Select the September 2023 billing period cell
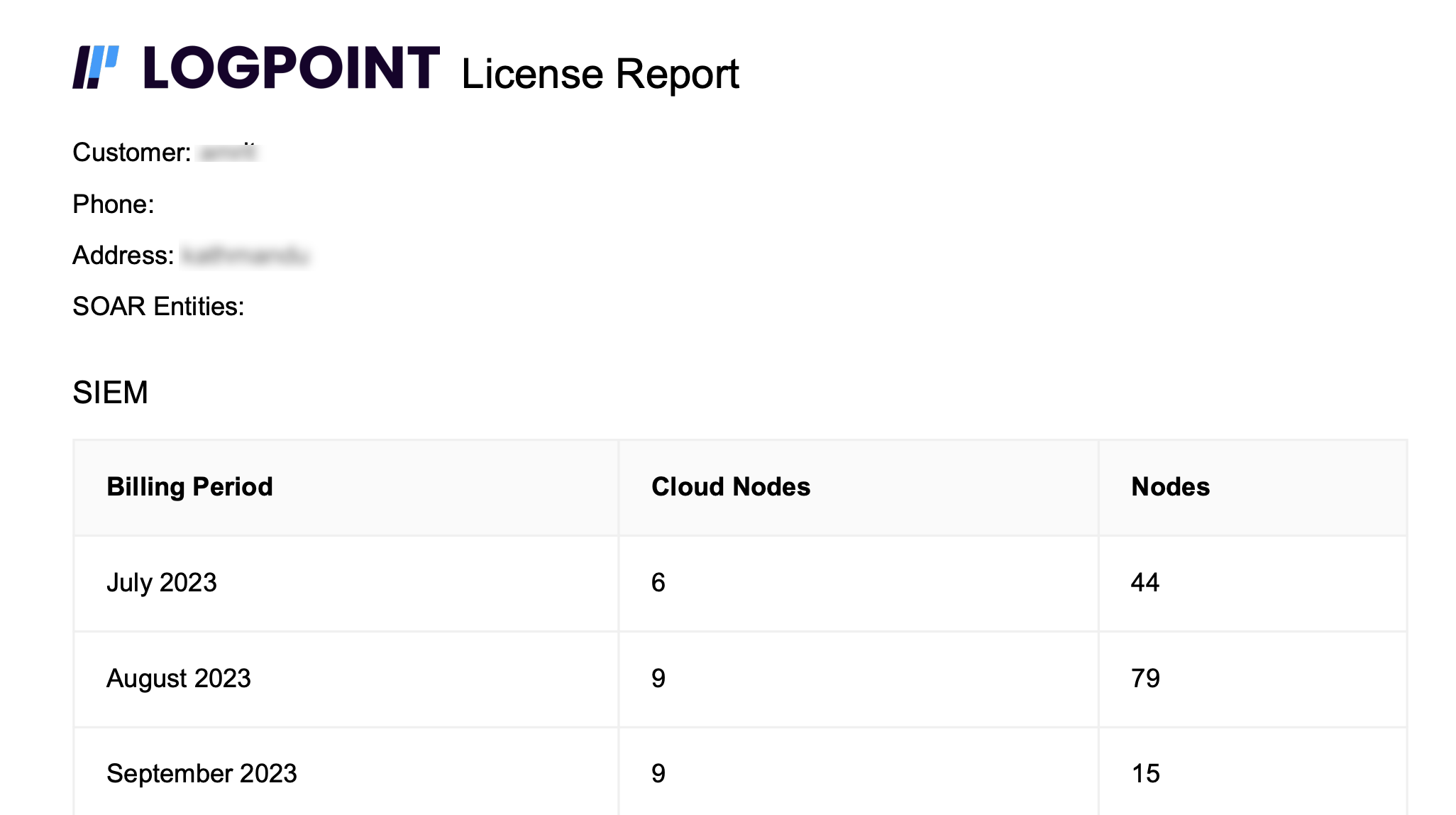The height and width of the screenshot is (815, 1456). click(202, 774)
